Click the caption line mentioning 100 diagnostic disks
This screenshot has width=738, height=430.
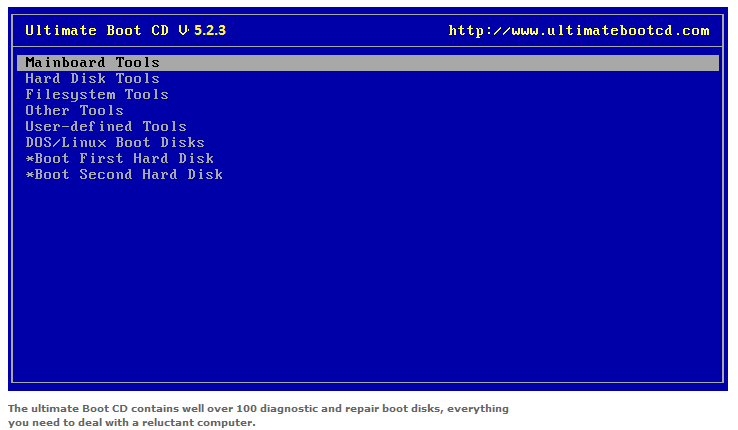click(258, 408)
